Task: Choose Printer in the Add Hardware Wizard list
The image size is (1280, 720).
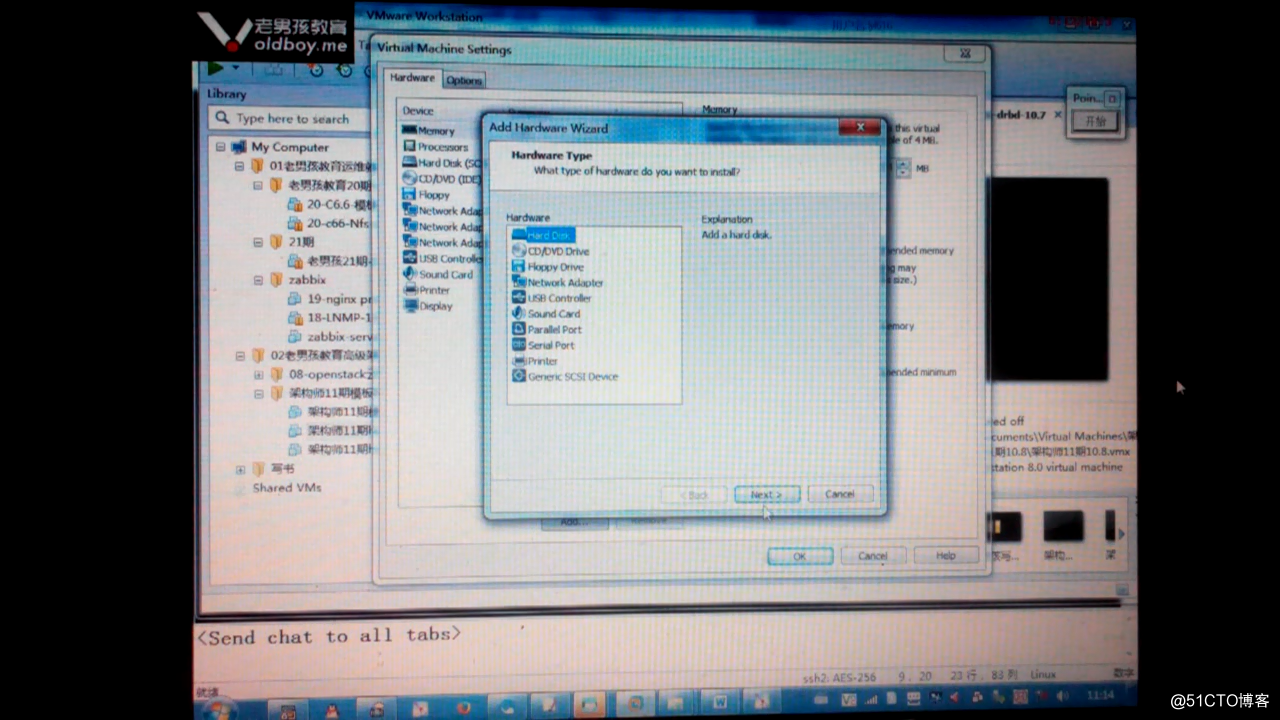Action: click(x=535, y=361)
